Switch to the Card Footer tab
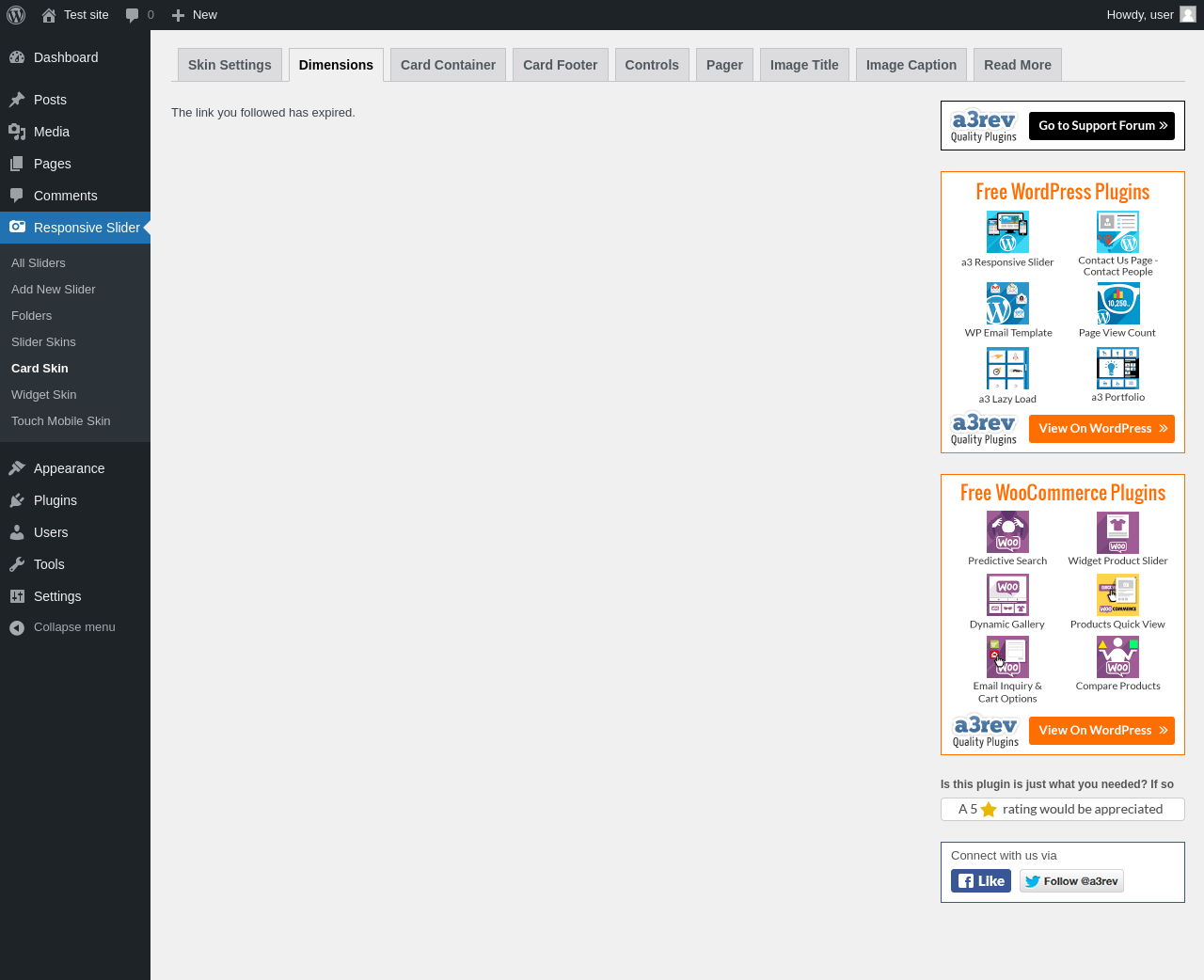Viewport: 1204px width, 980px height. (561, 65)
